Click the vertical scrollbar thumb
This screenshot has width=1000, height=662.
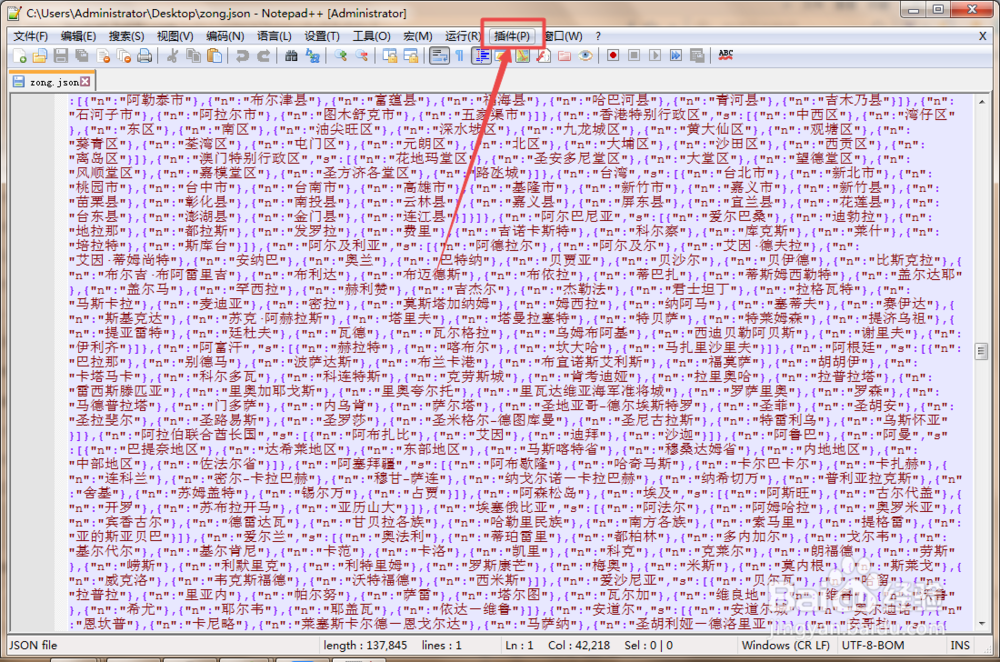click(982, 351)
